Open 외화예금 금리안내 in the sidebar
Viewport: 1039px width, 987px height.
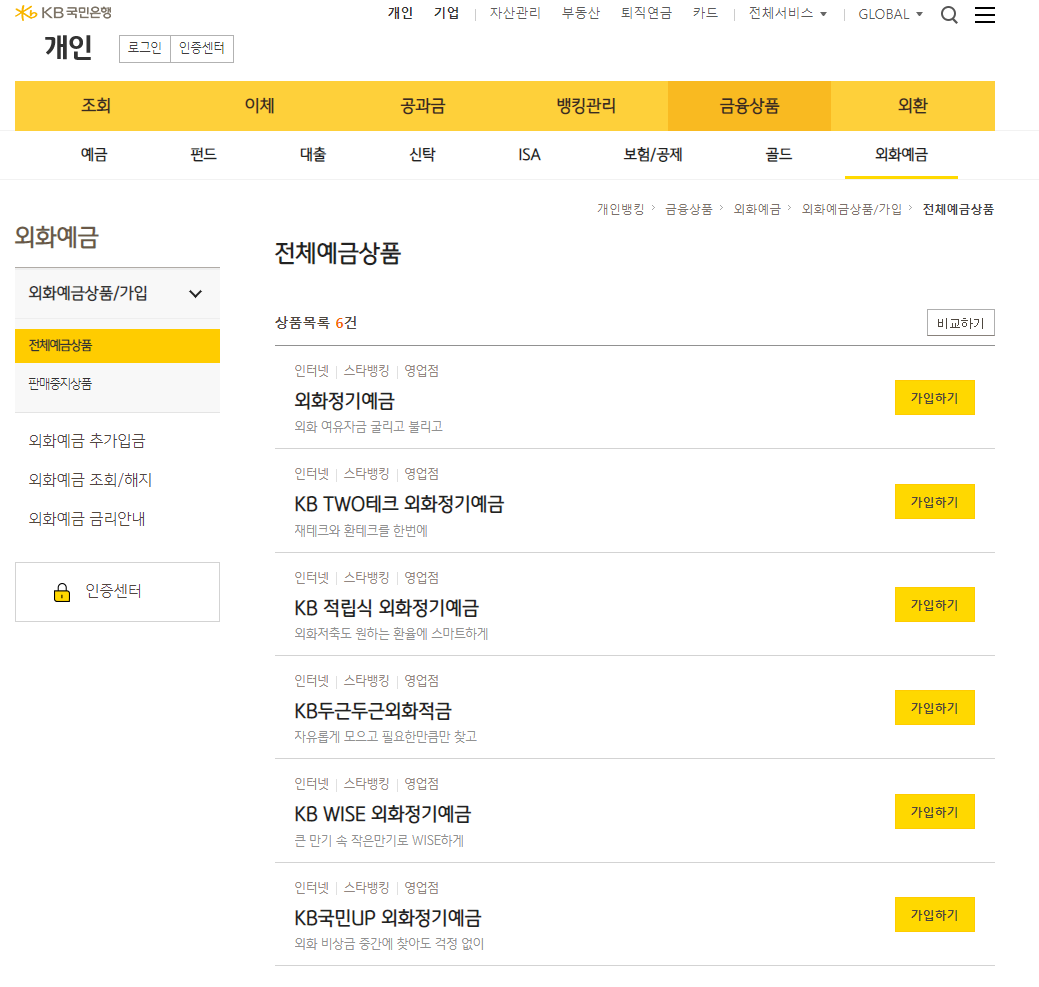pyautogui.click(x=87, y=519)
